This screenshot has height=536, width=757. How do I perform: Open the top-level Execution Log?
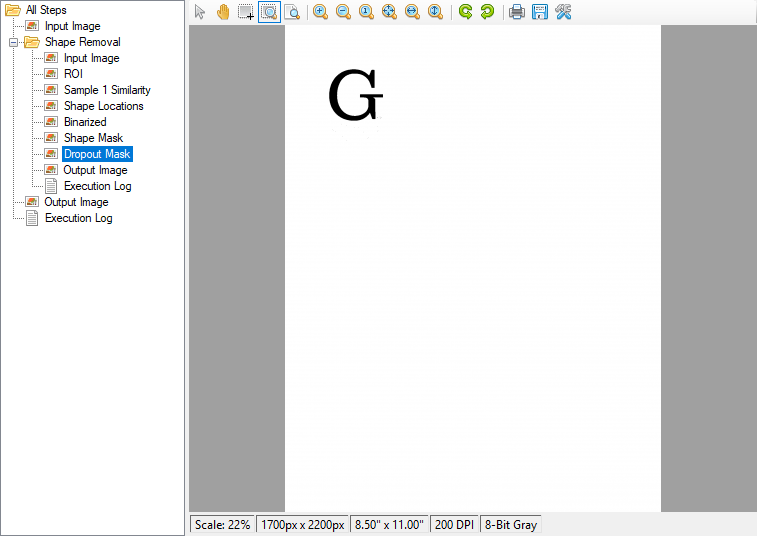(x=79, y=218)
